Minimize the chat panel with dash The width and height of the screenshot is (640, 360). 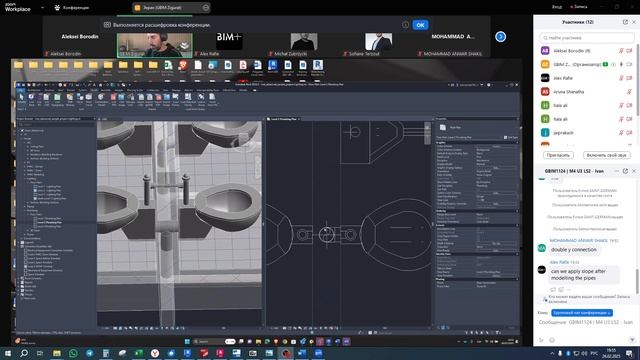pos(617,171)
